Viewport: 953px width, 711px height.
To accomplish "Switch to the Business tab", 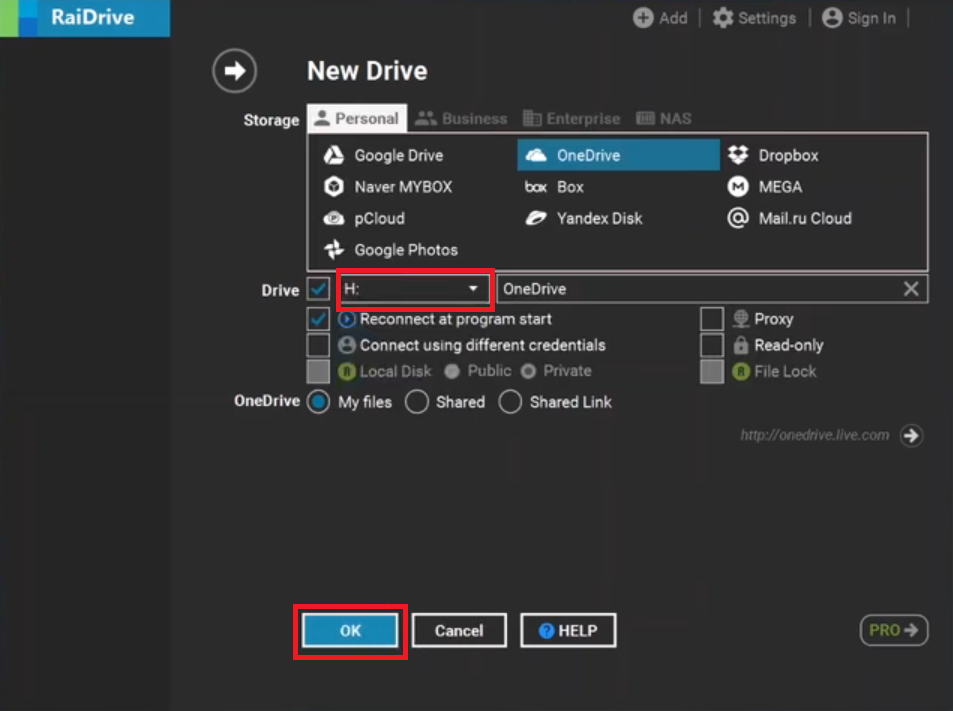I will point(461,118).
